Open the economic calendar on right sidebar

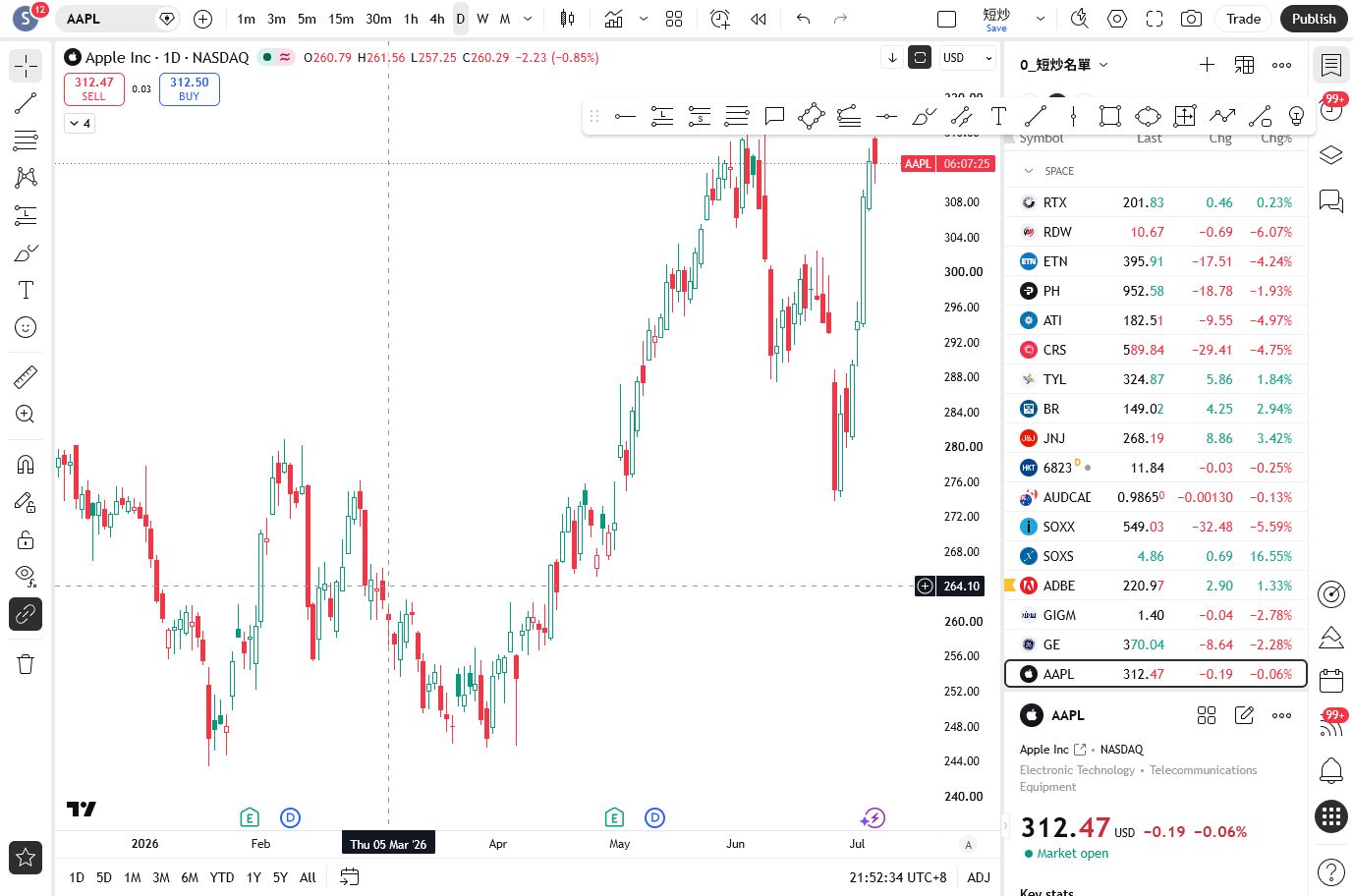click(x=1330, y=680)
